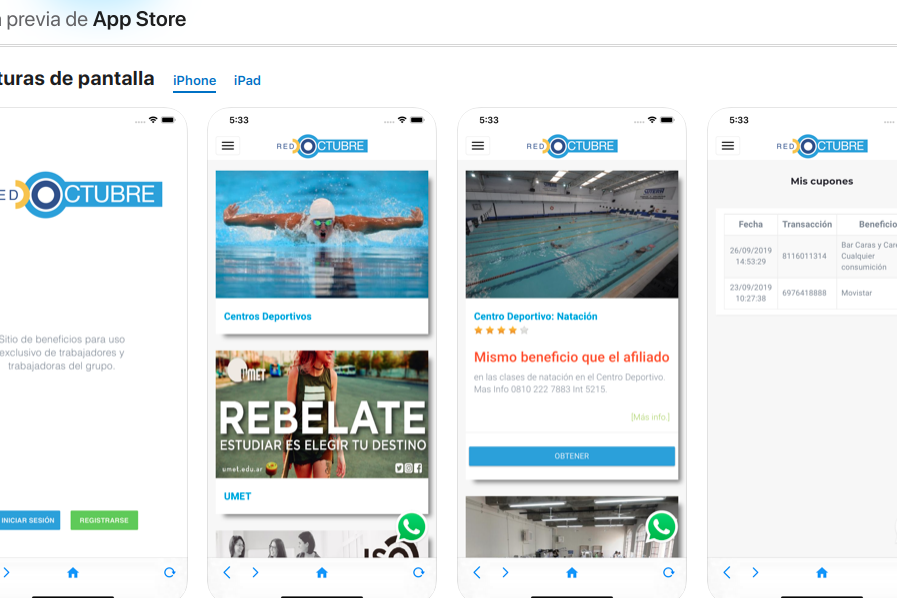Open the [Mas info.] link
This screenshot has height=598, width=897.
coord(649,417)
